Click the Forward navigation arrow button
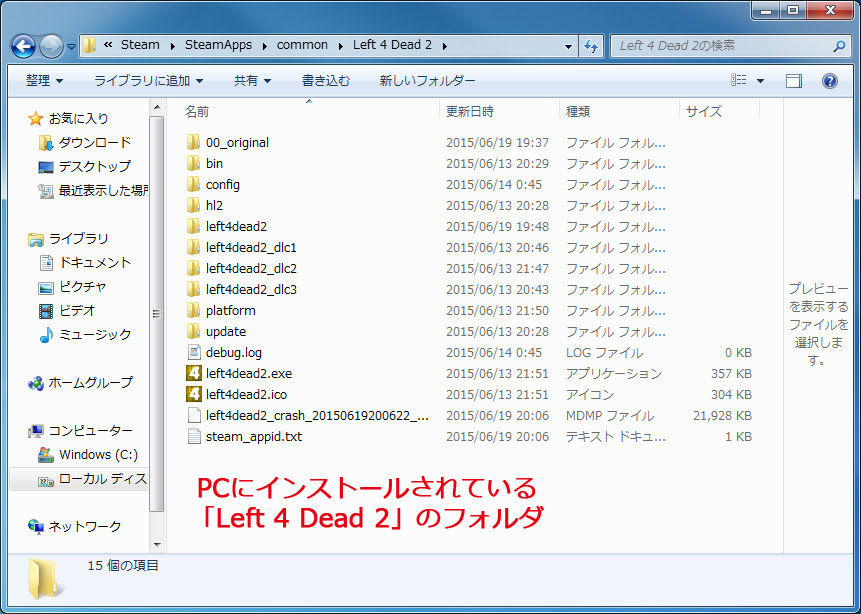This screenshot has height=614, width=861. [x=52, y=47]
